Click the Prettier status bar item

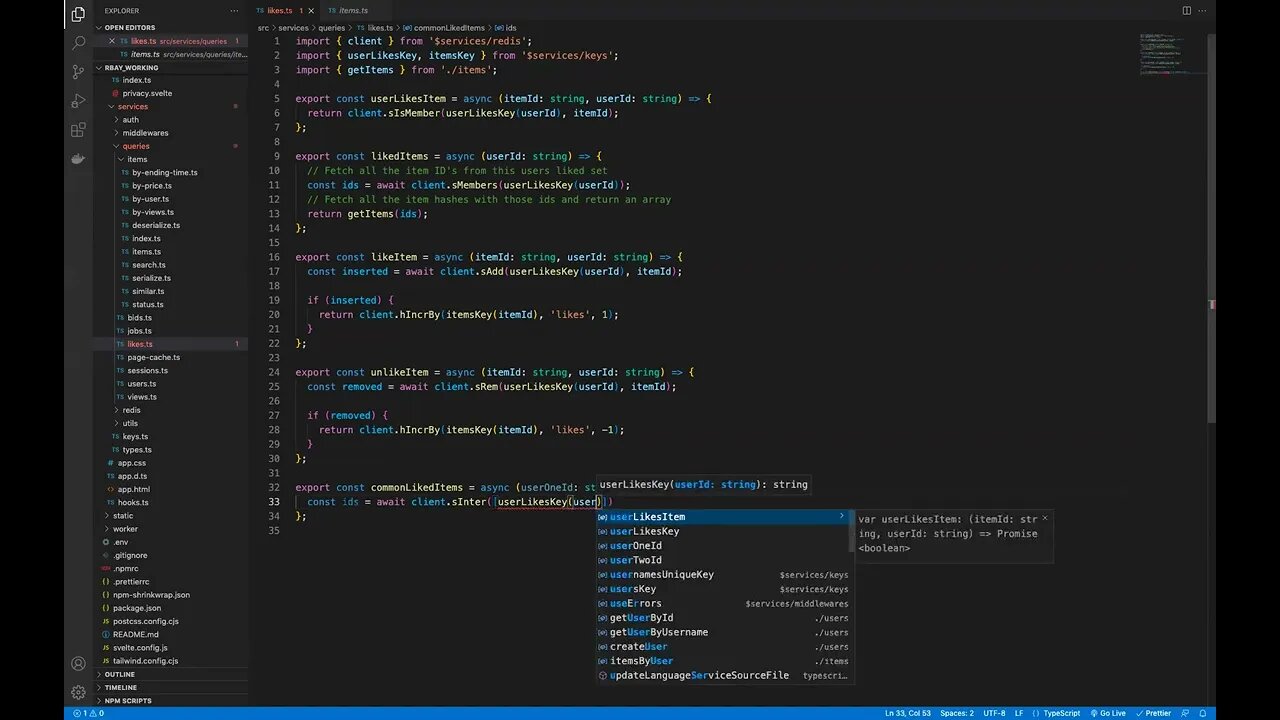pyautogui.click(x=1153, y=713)
